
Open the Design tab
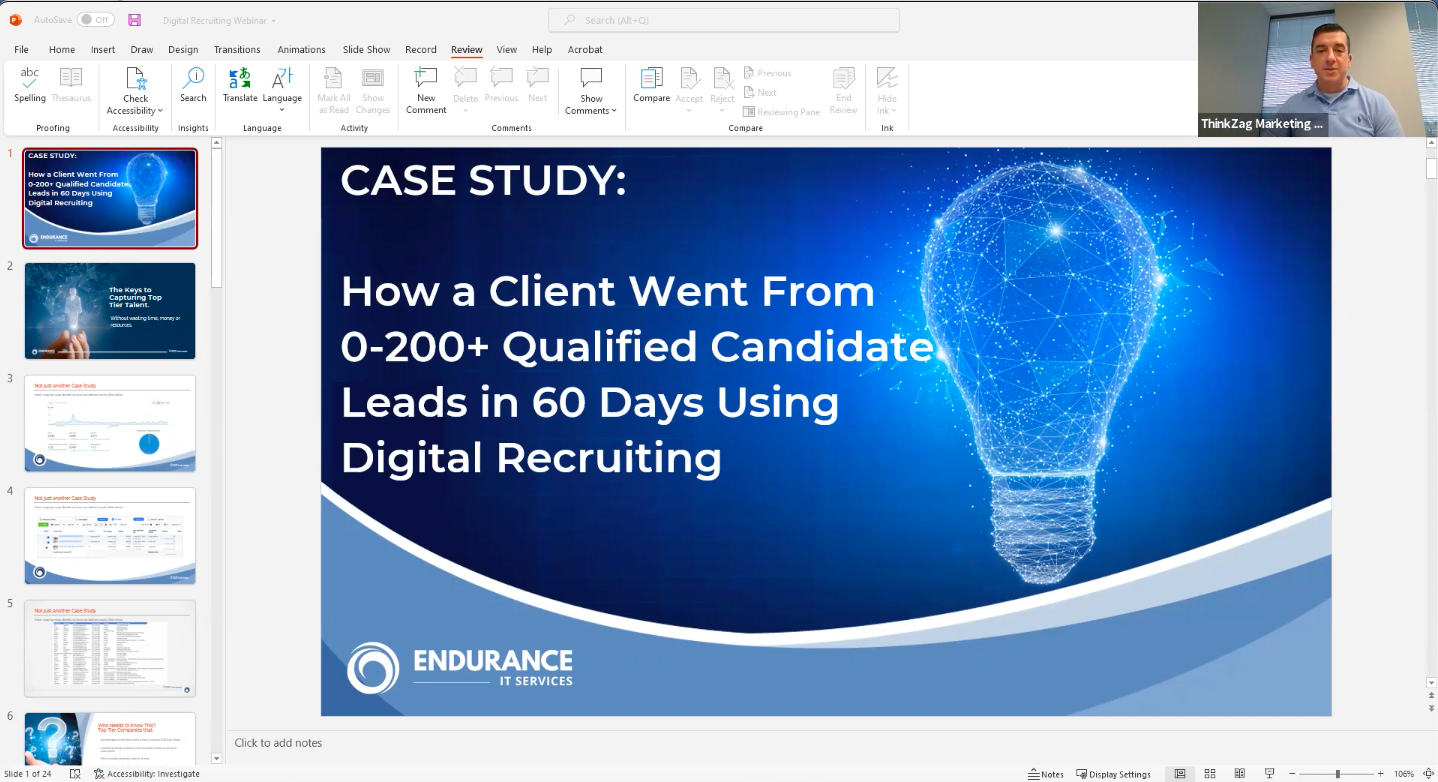183,49
